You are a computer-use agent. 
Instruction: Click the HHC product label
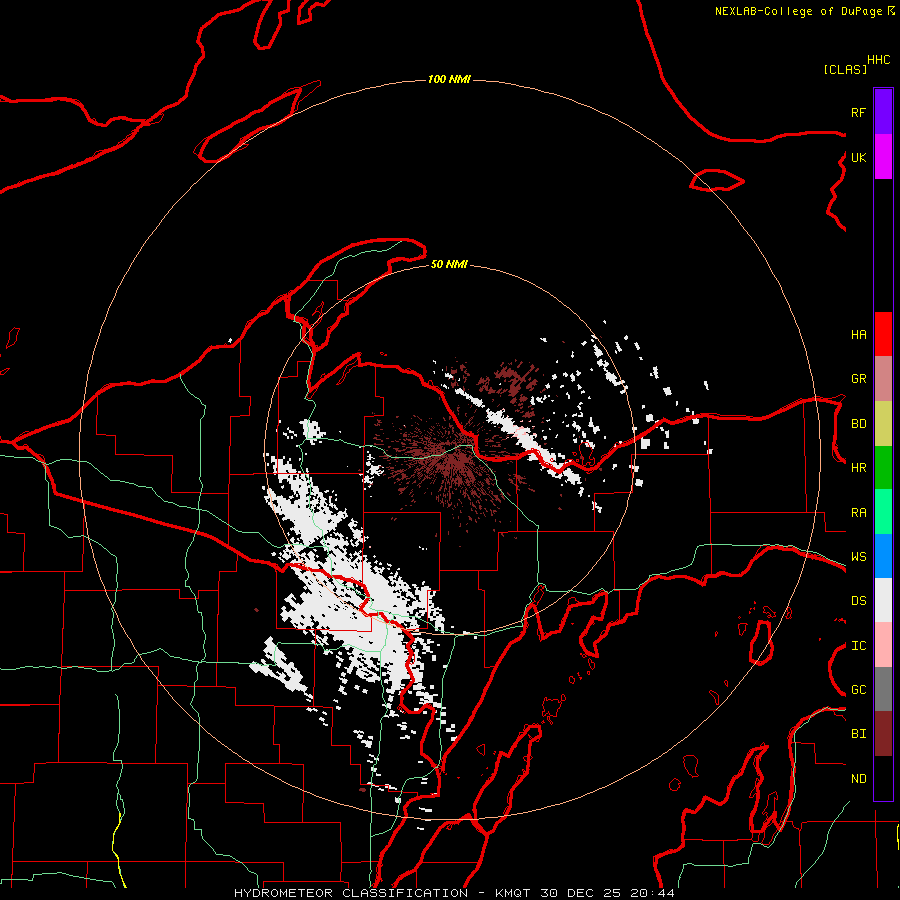(x=878, y=60)
